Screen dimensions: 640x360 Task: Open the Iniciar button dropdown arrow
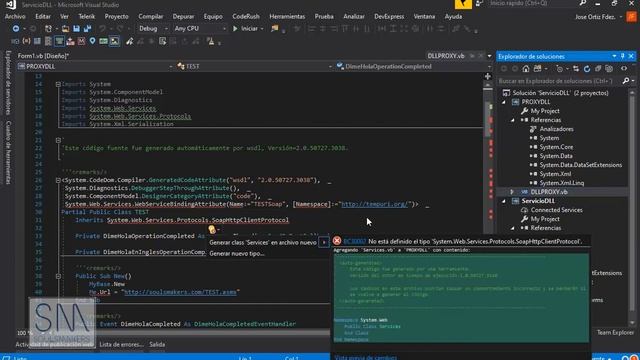[x=262, y=29]
